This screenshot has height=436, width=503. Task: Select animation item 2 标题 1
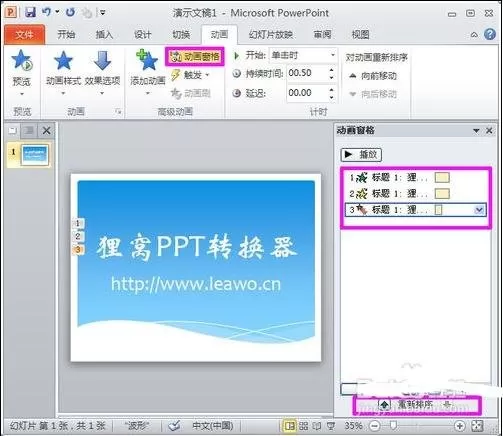click(416, 193)
